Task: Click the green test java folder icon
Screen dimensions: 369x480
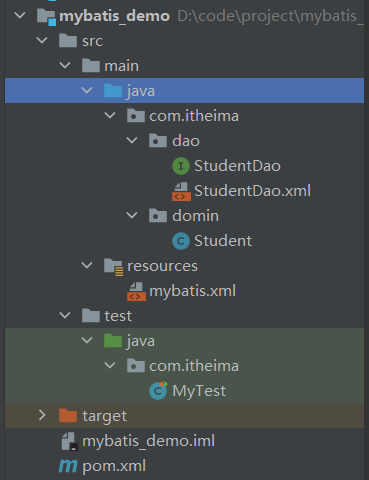Action: point(113,341)
